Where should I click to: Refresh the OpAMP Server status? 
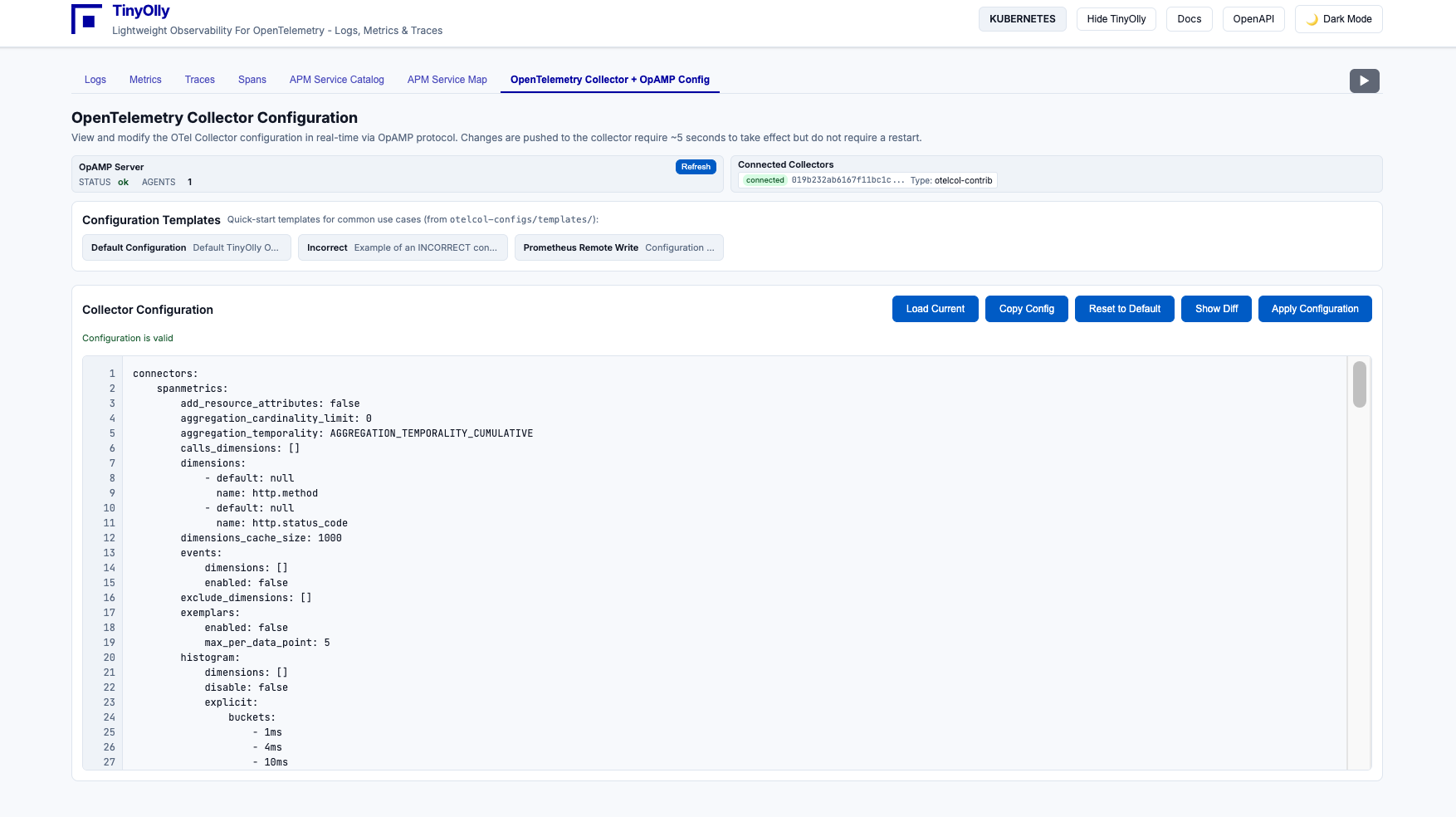pos(696,167)
